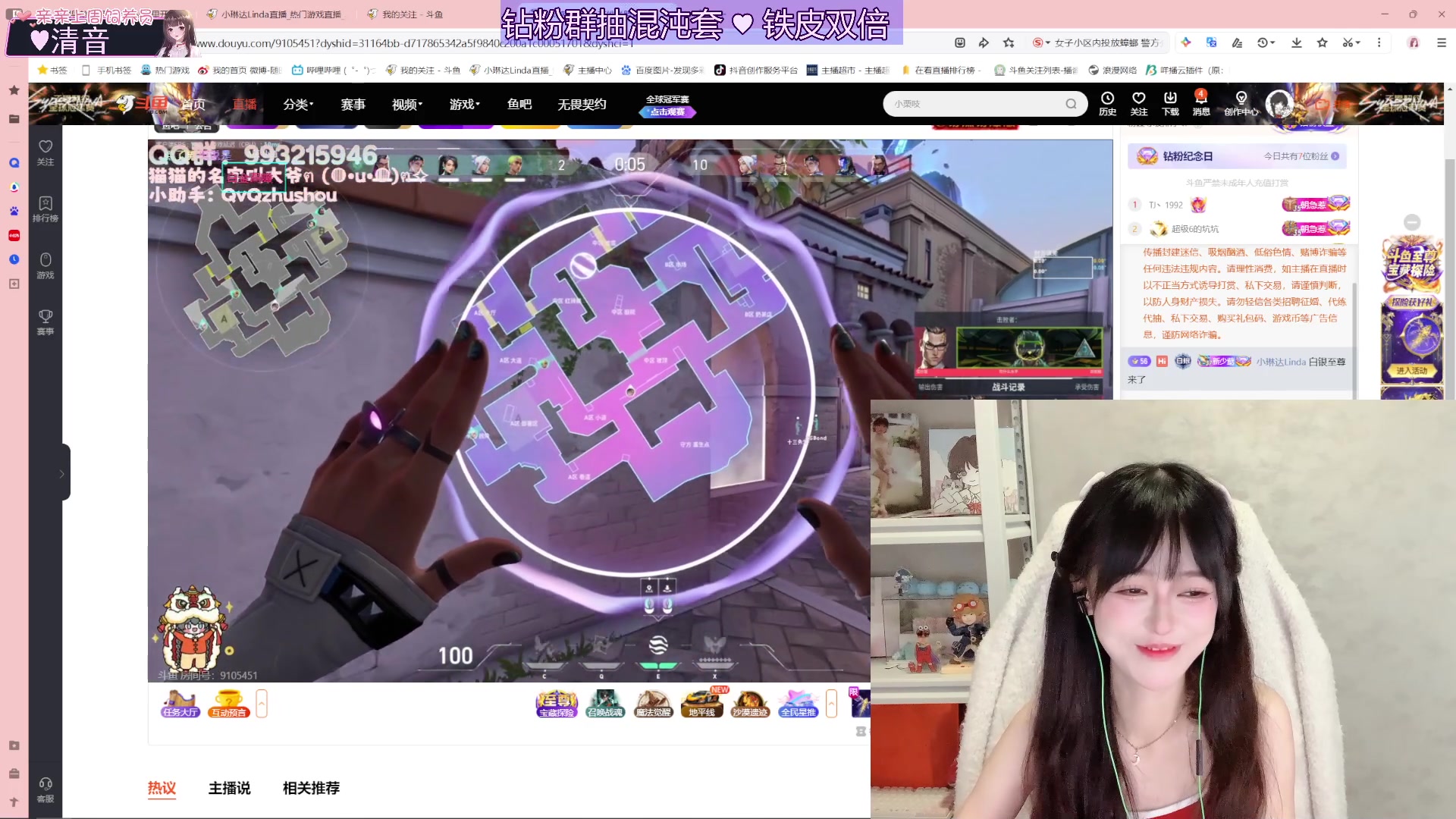
Task: Open the 互动预言 activity icon
Action: (x=228, y=704)
